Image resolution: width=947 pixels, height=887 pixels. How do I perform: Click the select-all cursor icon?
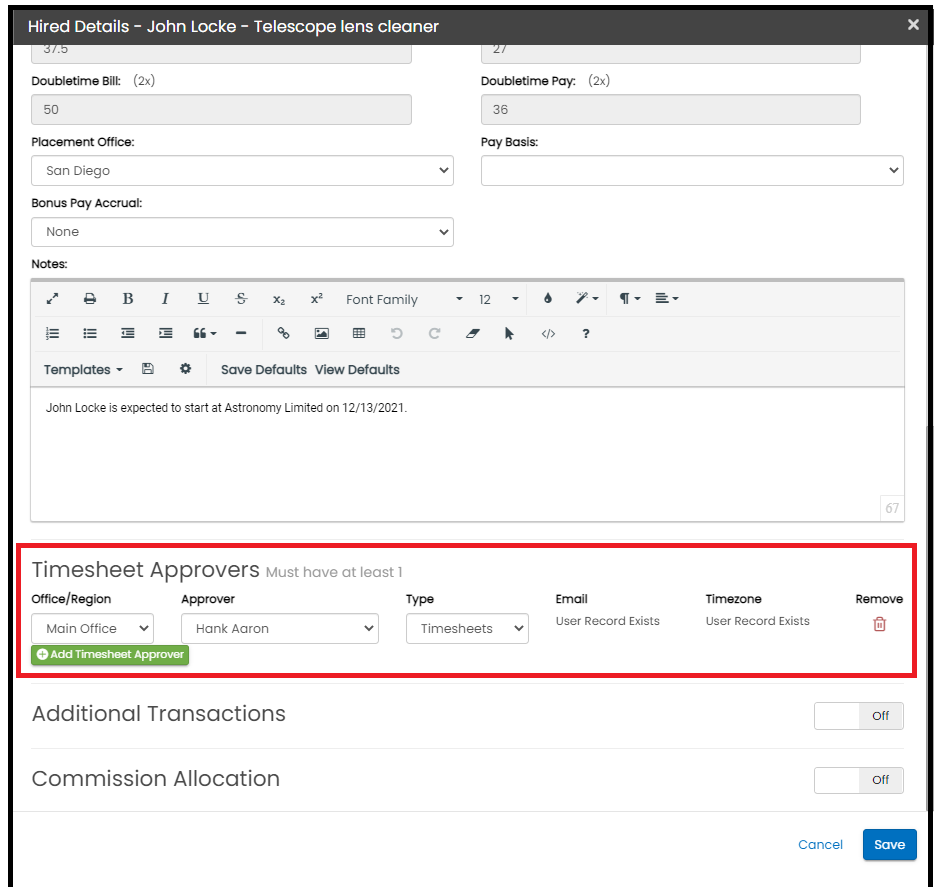pos(509,333)
